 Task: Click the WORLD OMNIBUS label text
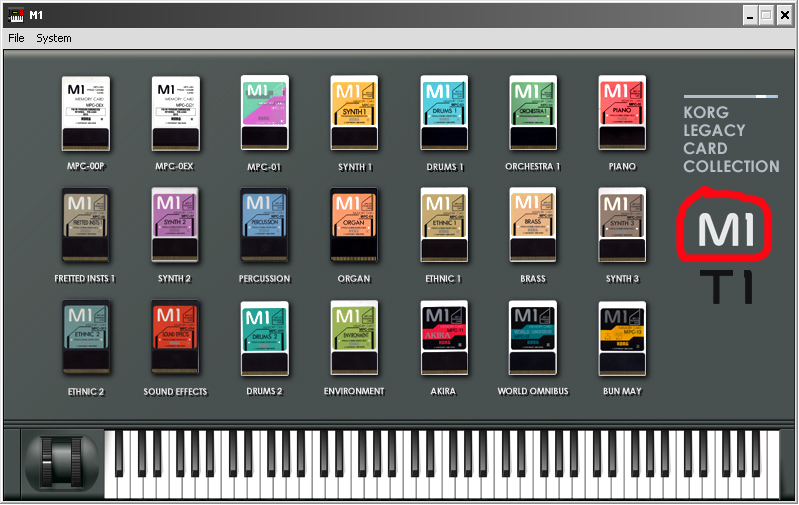[533, 391]
